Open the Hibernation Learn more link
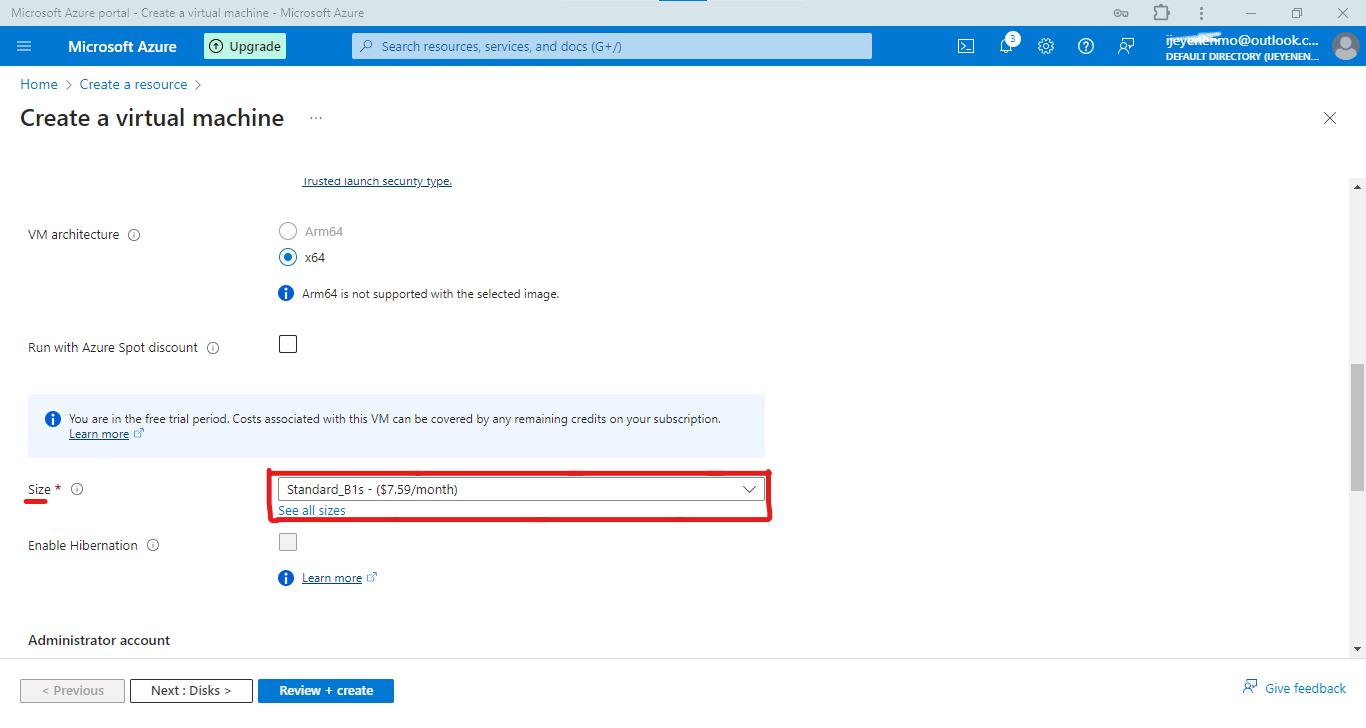 coord(332,578)
